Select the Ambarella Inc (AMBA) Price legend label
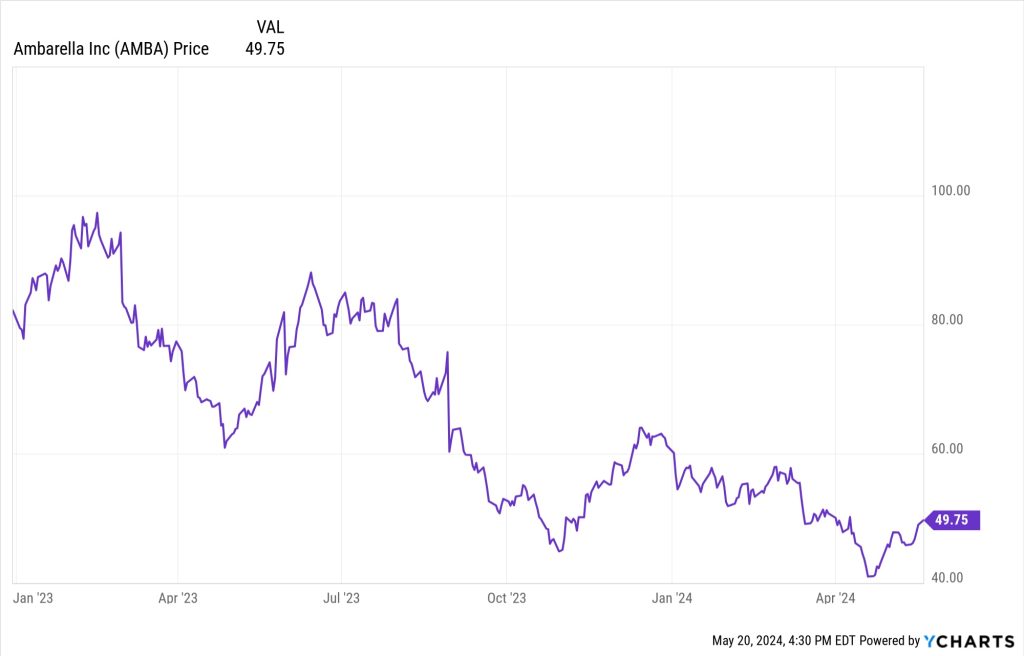Viewport: 1024px width, 656px height. (111, 49)
